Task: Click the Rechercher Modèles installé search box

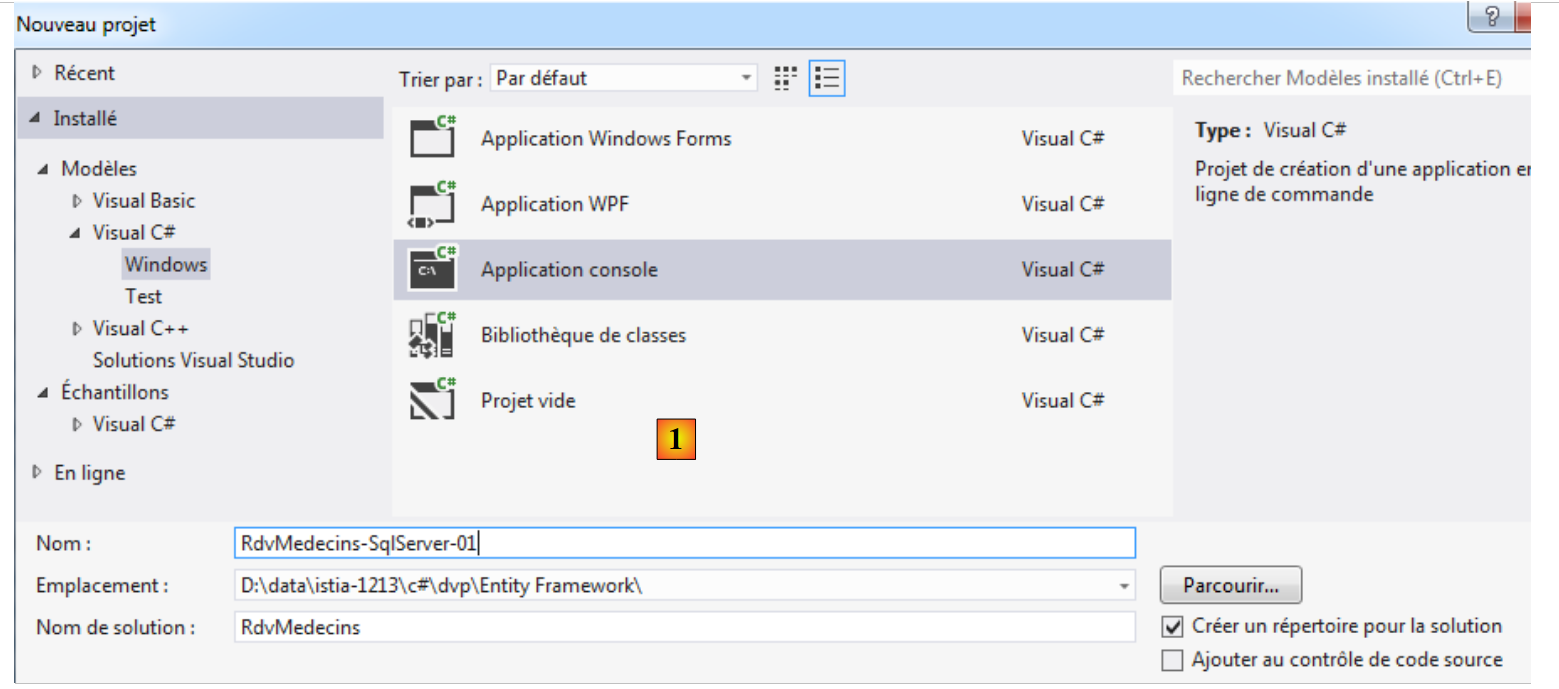Action: [1350, 78]
